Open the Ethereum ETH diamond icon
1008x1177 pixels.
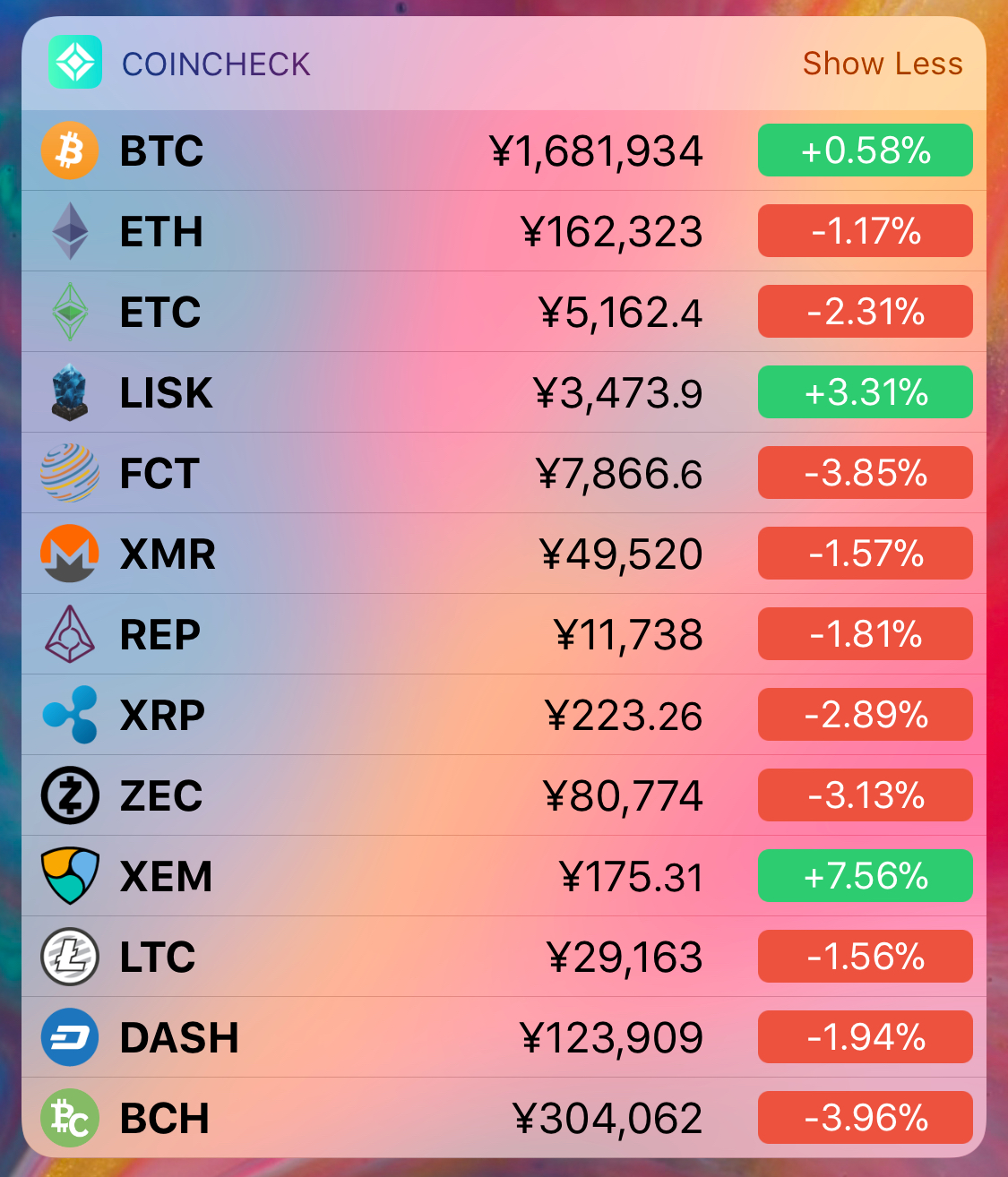tap(70, 231)
